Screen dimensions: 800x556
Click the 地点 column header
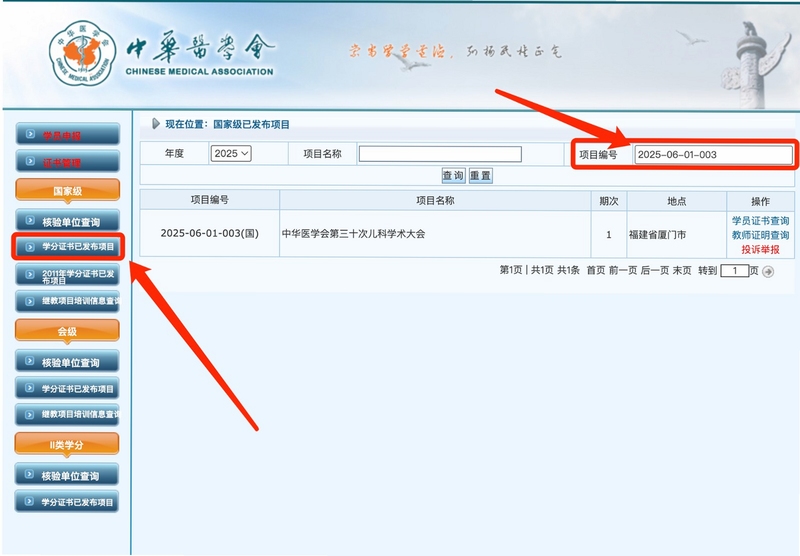(677, 200)
